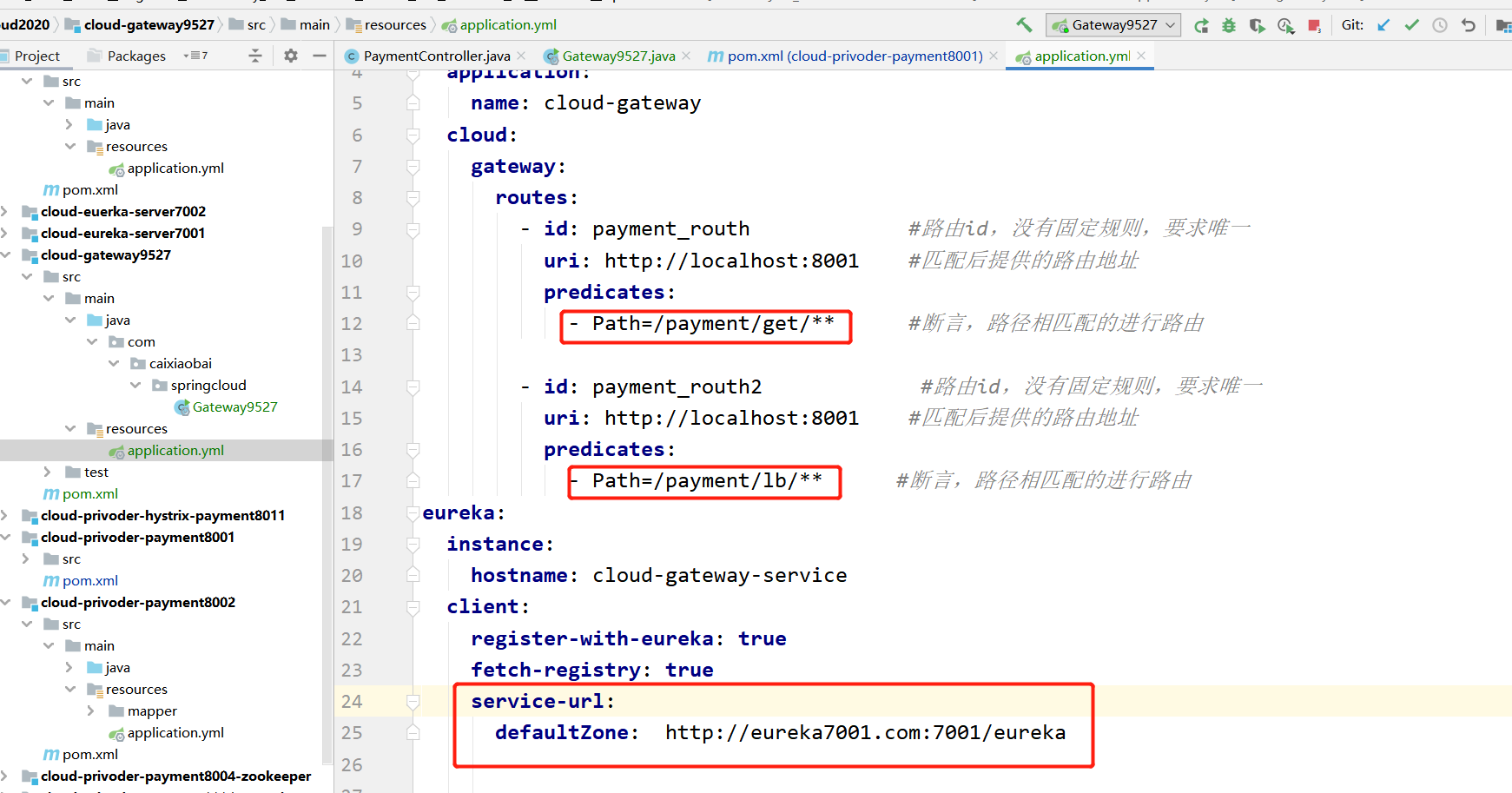1512x793 pixels.
Task: Click the project panel scroll-from-source icon
Action: coord(254,56)
